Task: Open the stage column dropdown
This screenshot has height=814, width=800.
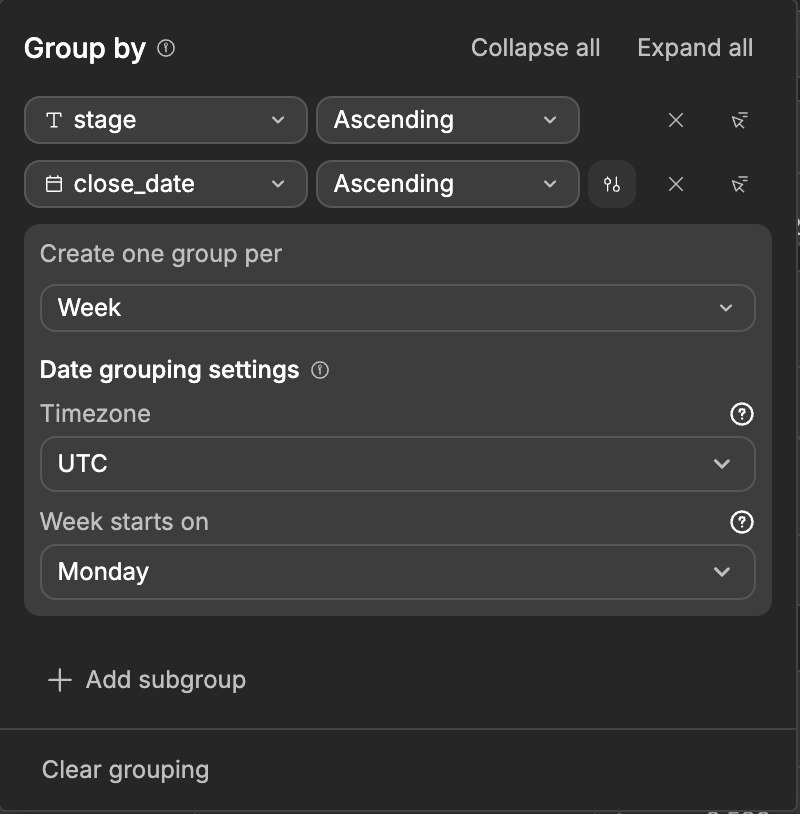Action: (166, 120)
